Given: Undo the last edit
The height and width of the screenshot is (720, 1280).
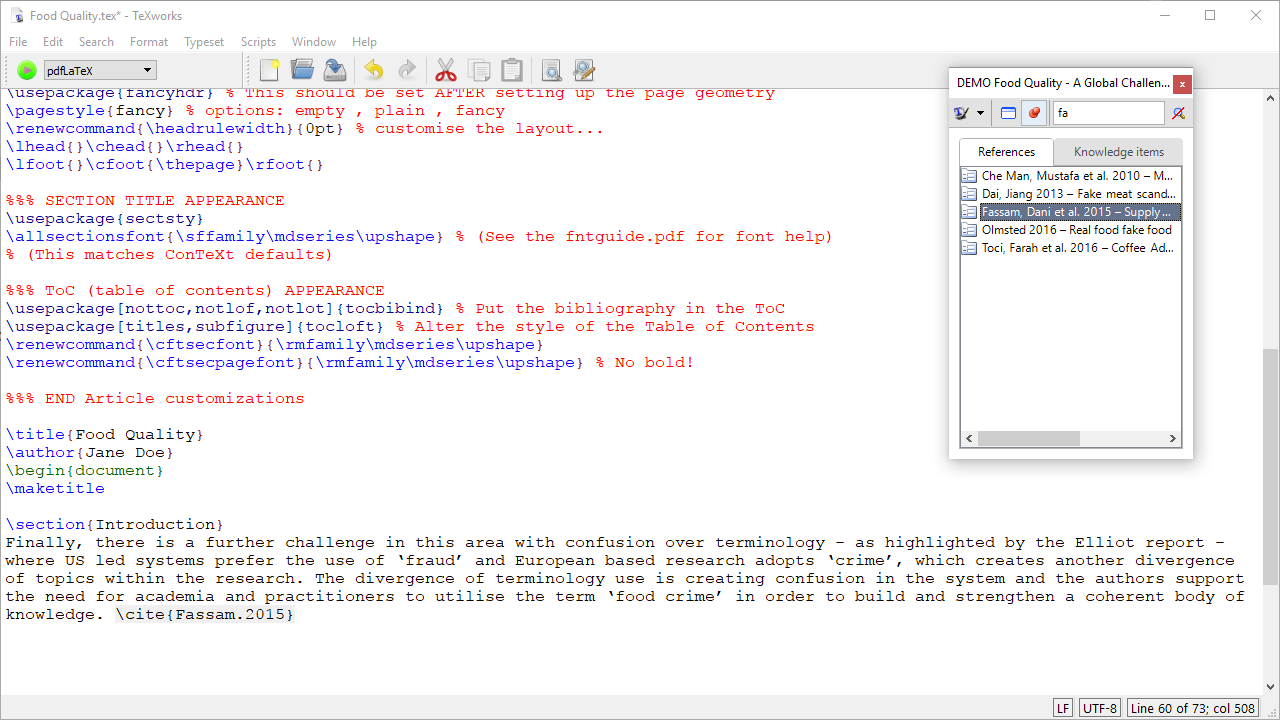Looking at the screenshot, I should pos(373,70).
